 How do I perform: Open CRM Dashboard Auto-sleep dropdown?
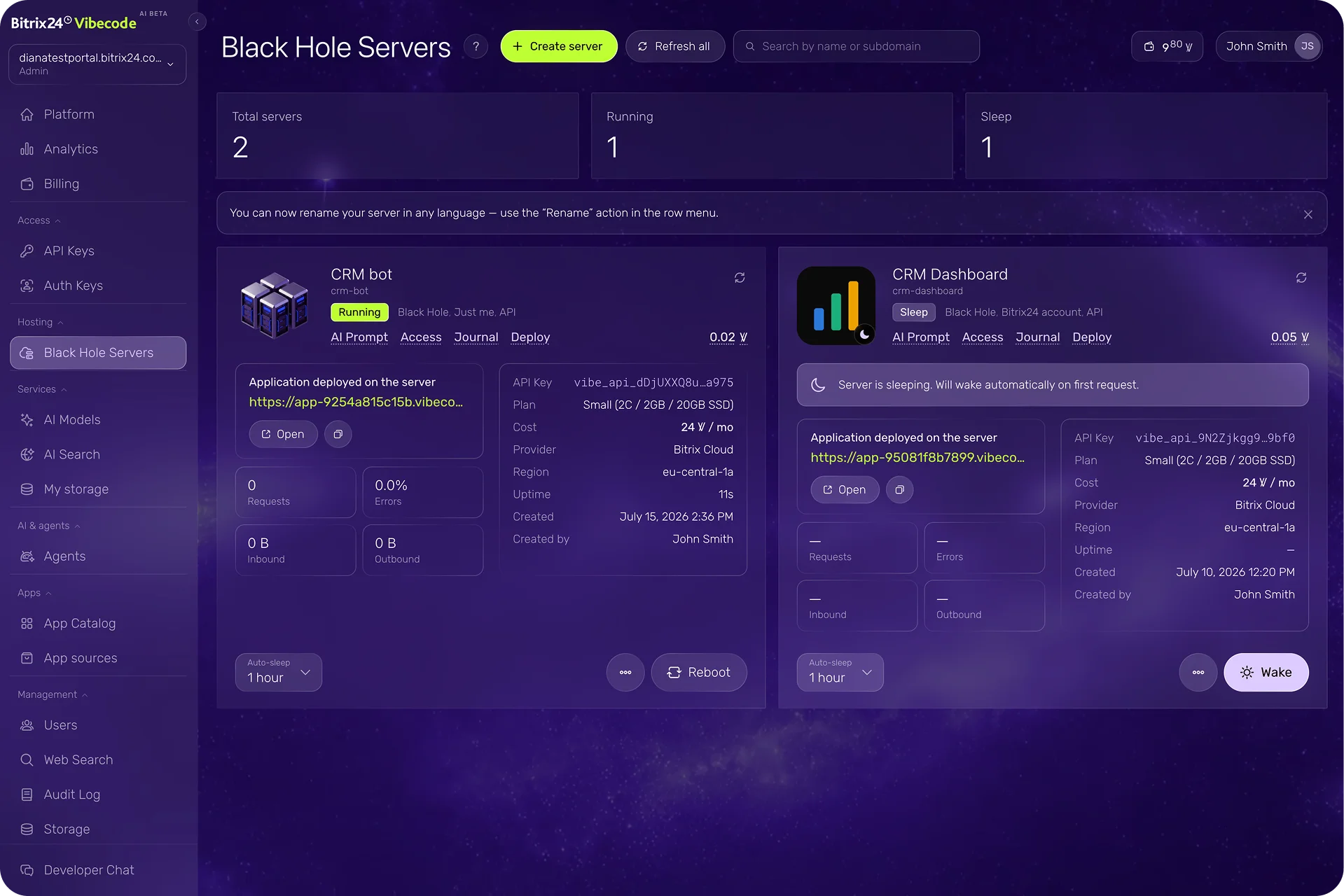click(840, 672)
